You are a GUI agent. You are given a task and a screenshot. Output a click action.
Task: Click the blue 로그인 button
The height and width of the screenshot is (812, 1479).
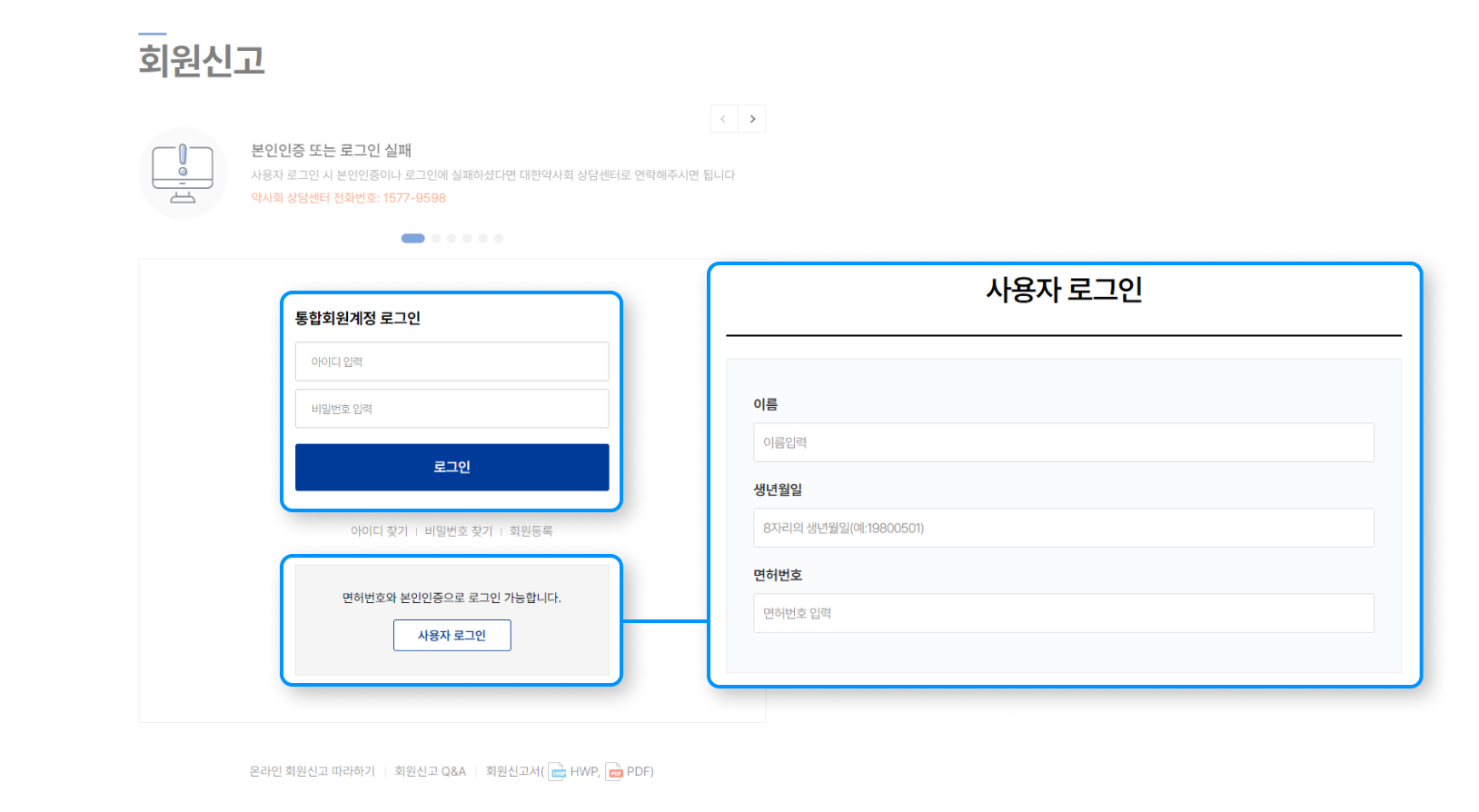pyautogui.click(x=452, y=467)
